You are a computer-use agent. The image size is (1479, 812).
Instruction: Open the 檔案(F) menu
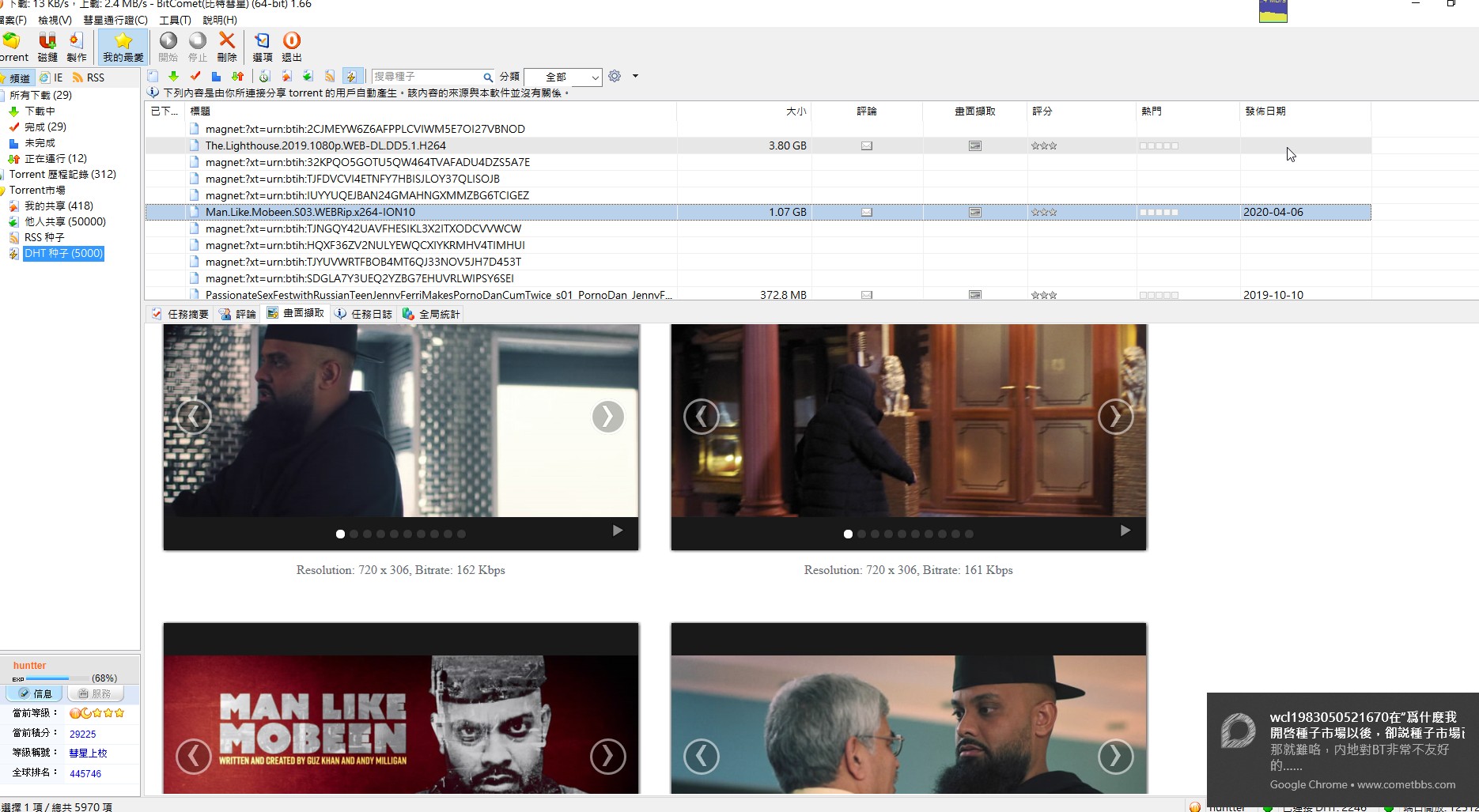(x=13, y=20)
